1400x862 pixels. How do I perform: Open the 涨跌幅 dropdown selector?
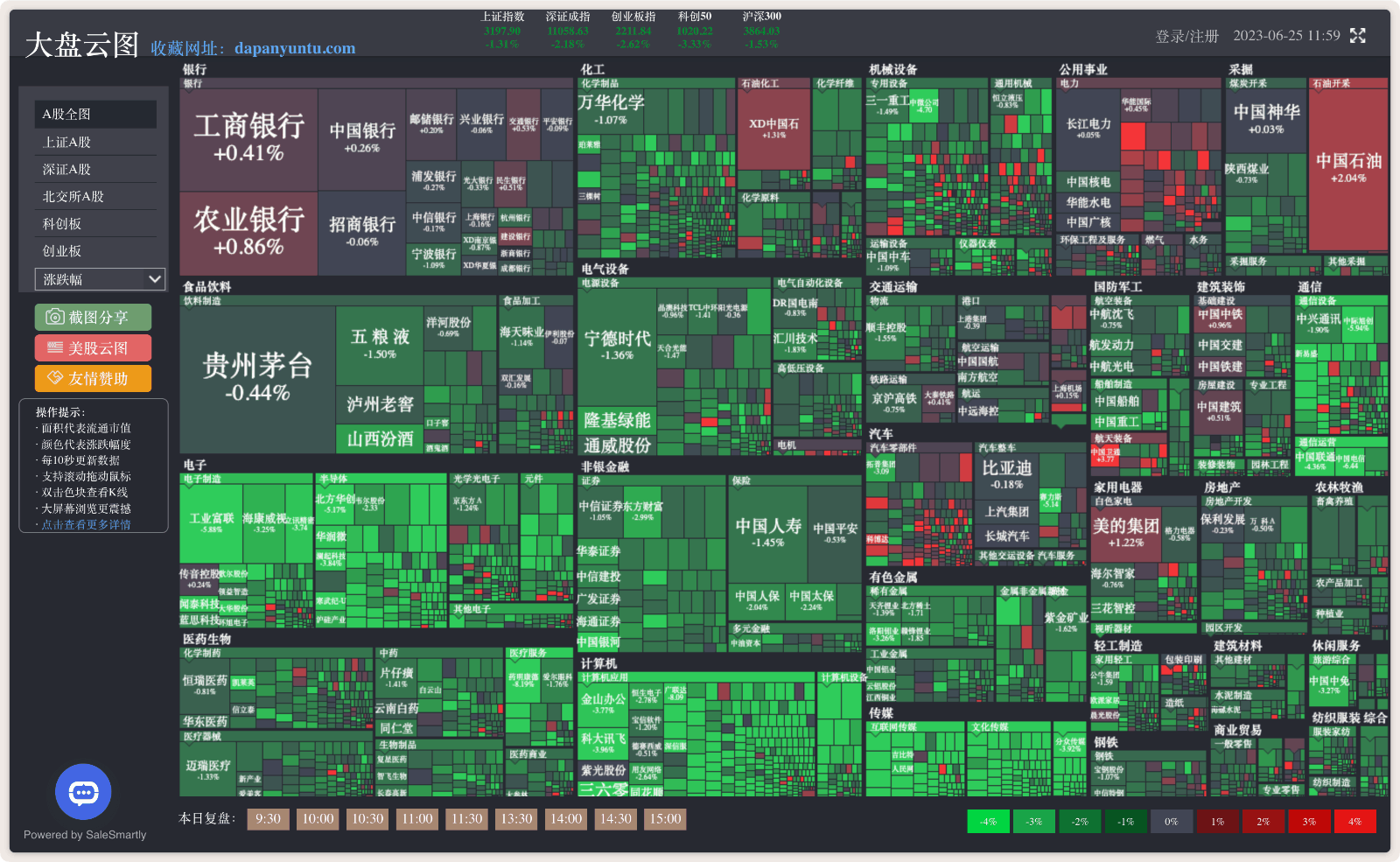(100, 279)
